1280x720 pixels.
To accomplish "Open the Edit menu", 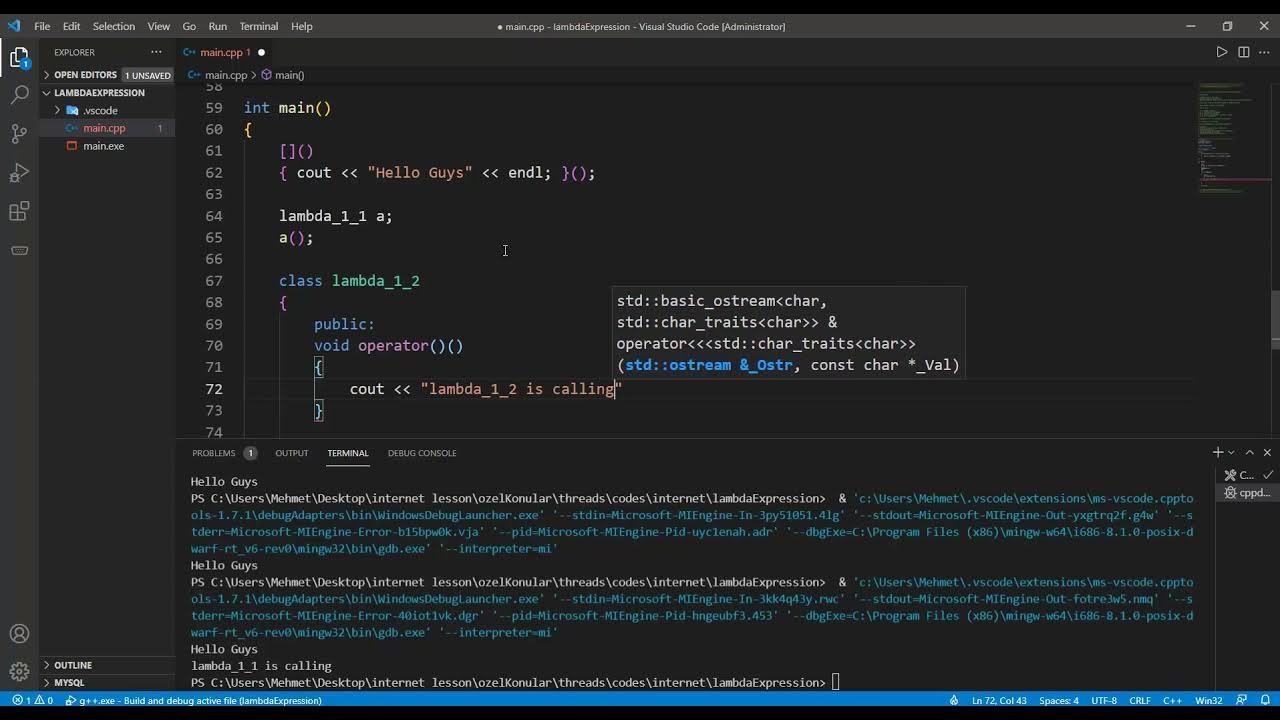I will pos(71,26).
